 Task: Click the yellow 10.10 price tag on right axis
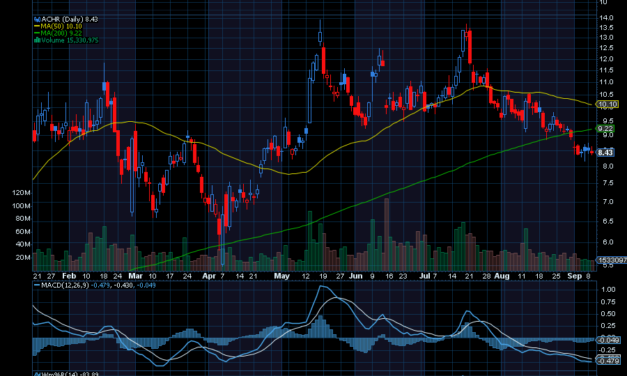[607, 104]
